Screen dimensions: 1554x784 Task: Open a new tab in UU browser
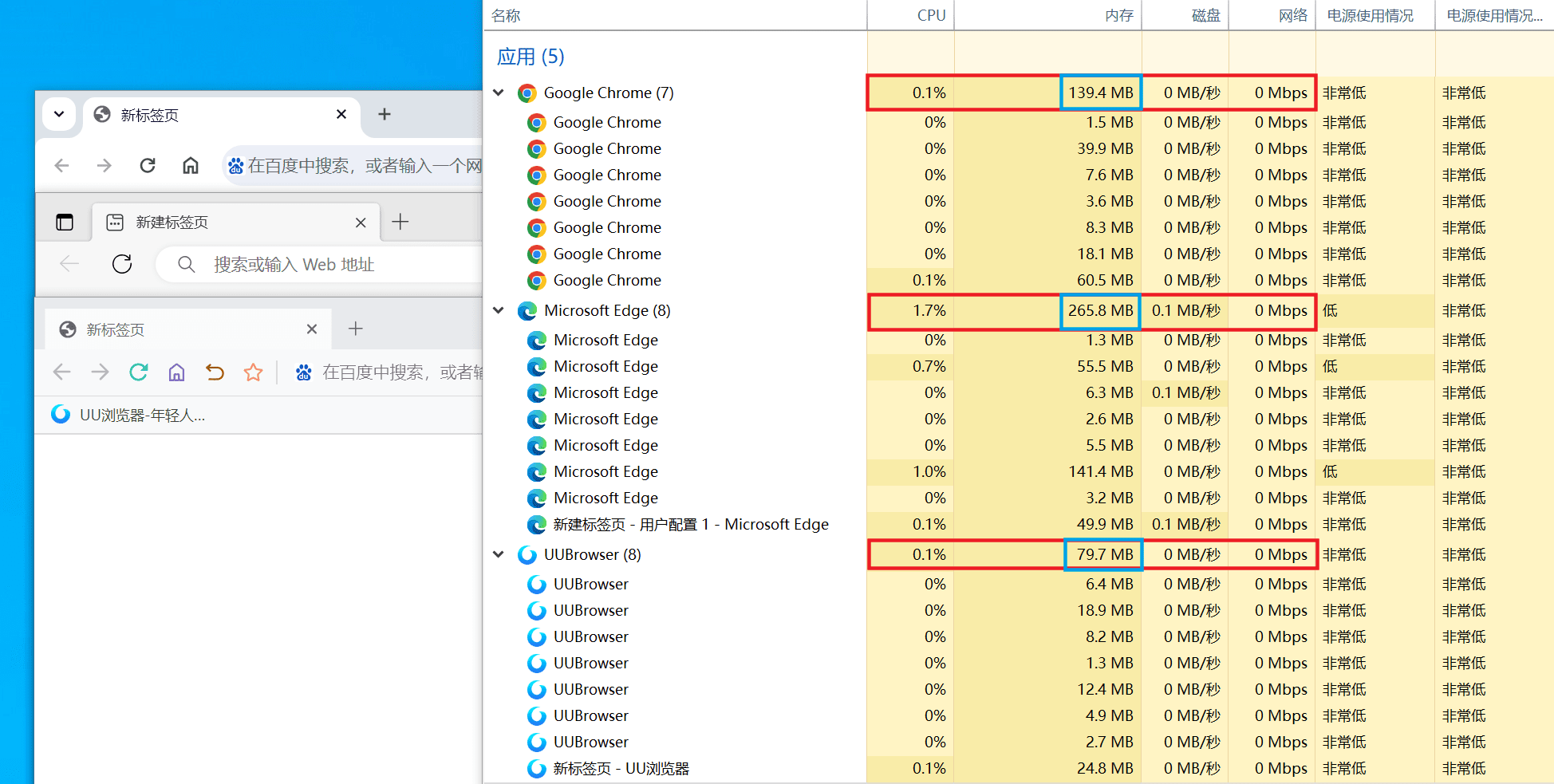point(356,329)
